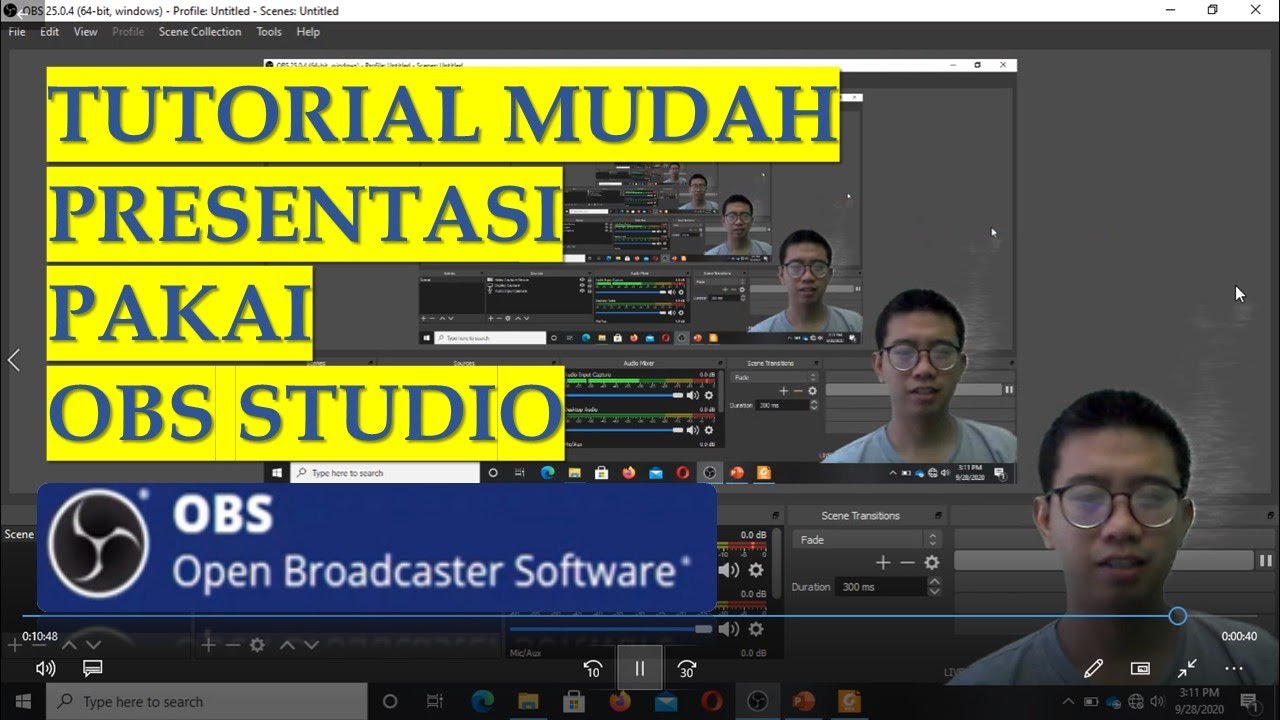This screenshot has width=1280, height=720.
Task: Switch to OBS Studio on the taskbar
Action: [757, 701]
